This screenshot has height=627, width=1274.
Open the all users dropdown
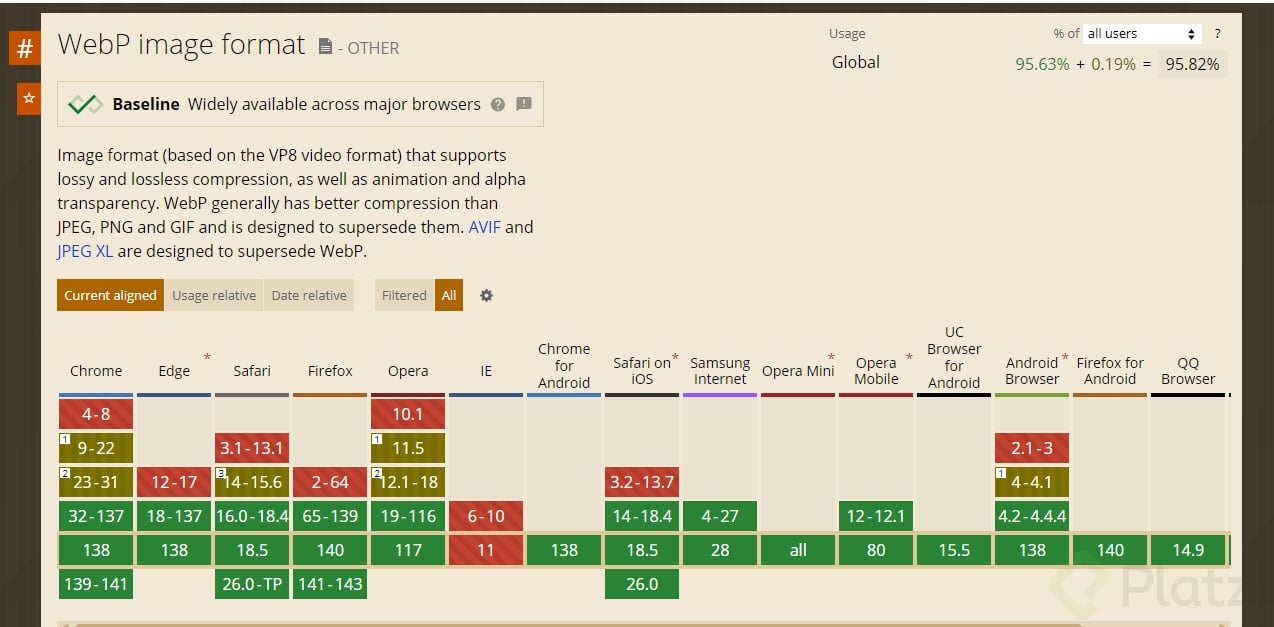pyautogui.click(x=1141, y=34)
